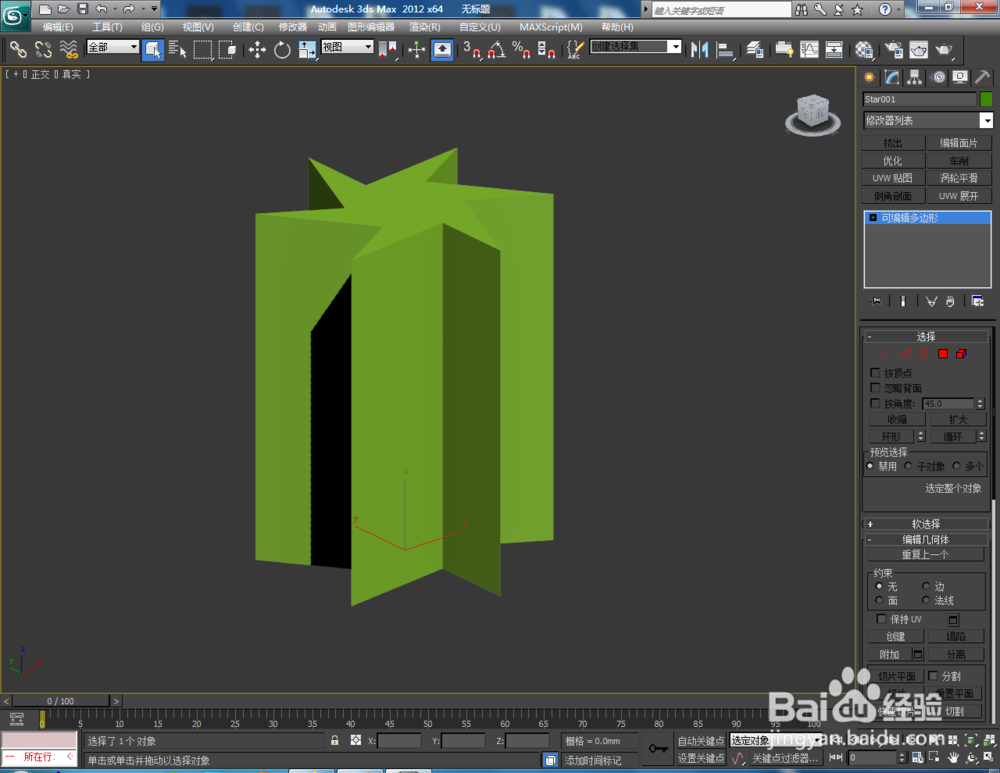Open Select by Name dialog

coord(177,49)
